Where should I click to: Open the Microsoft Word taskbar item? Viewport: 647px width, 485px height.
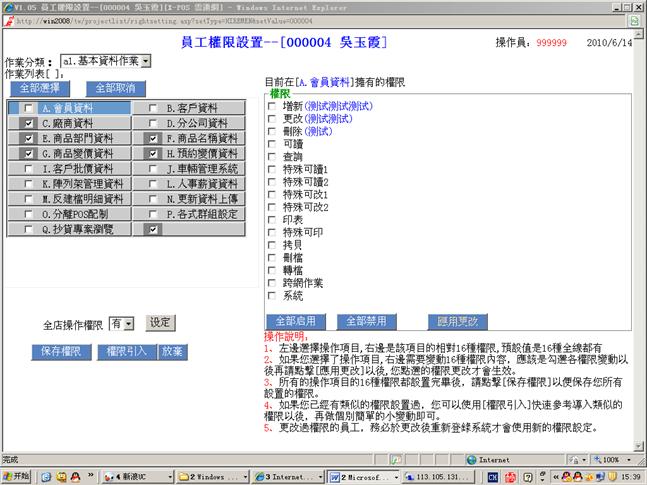click(x=369, y=477)
